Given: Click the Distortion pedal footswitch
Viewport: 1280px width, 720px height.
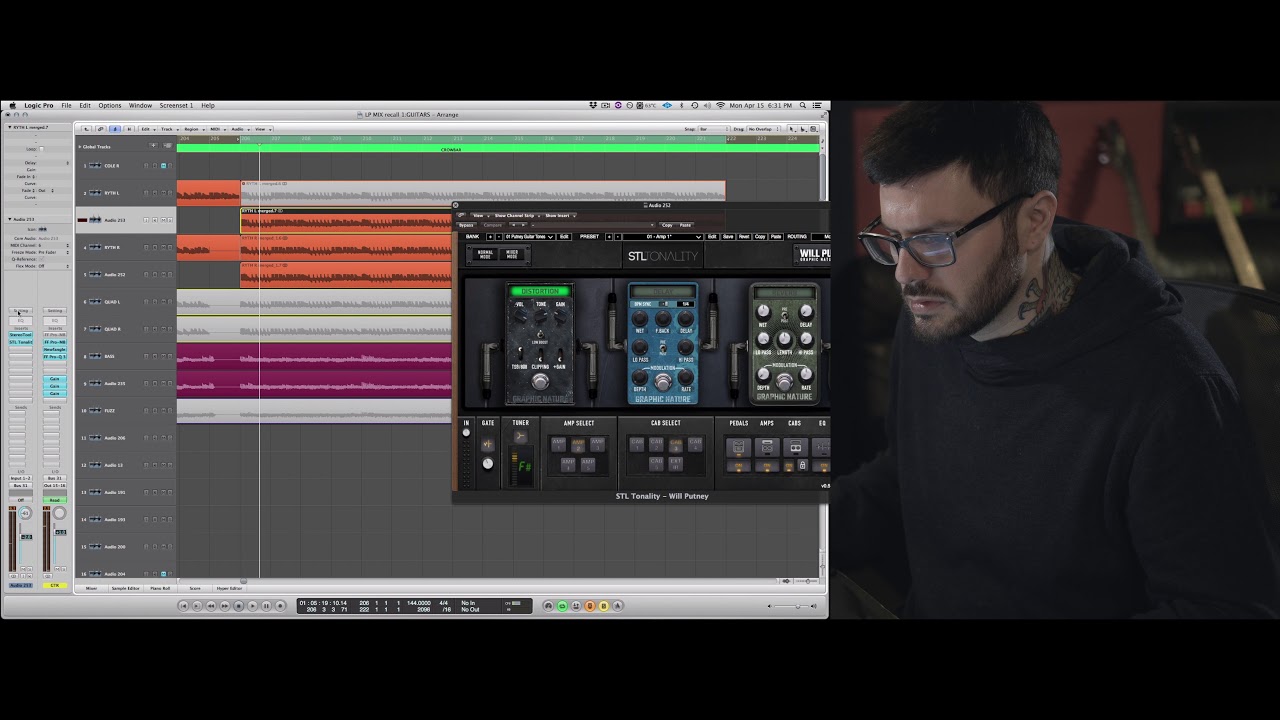Looking at the screenshot, I should 540,381.
